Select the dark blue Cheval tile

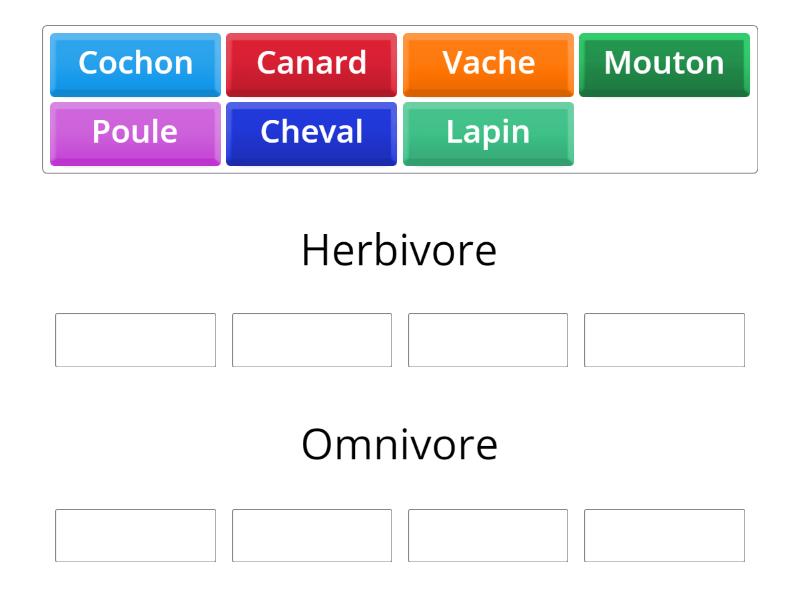point(312,131)
